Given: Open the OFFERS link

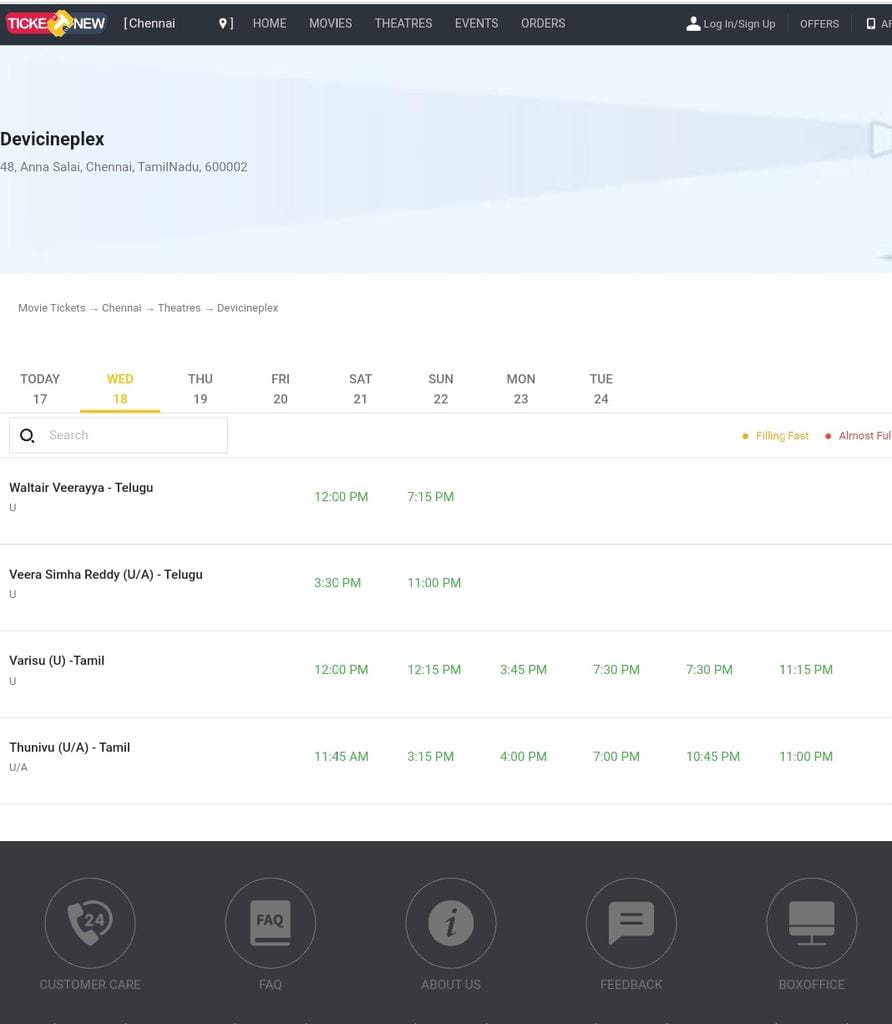Looking at the screenshot, I should point(820,24).
